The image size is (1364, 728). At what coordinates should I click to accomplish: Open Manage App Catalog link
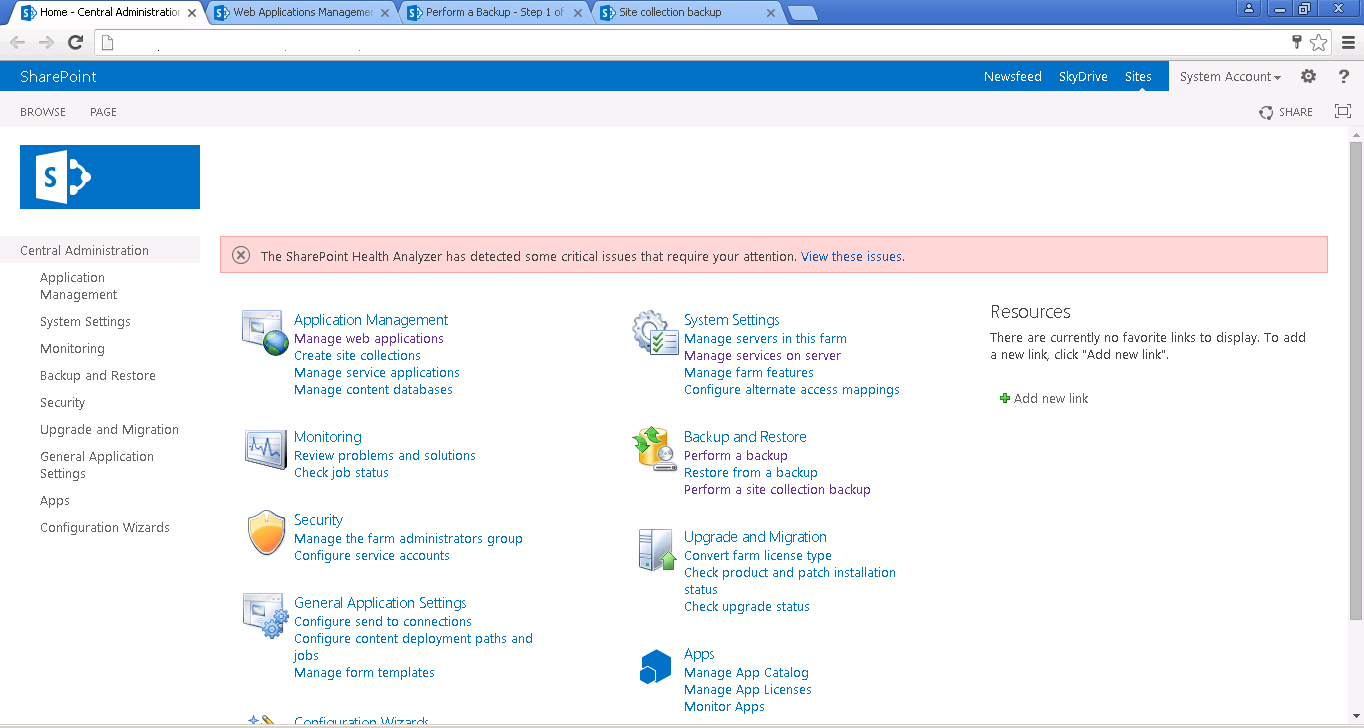pyautogui.click(x=746, y=672)
